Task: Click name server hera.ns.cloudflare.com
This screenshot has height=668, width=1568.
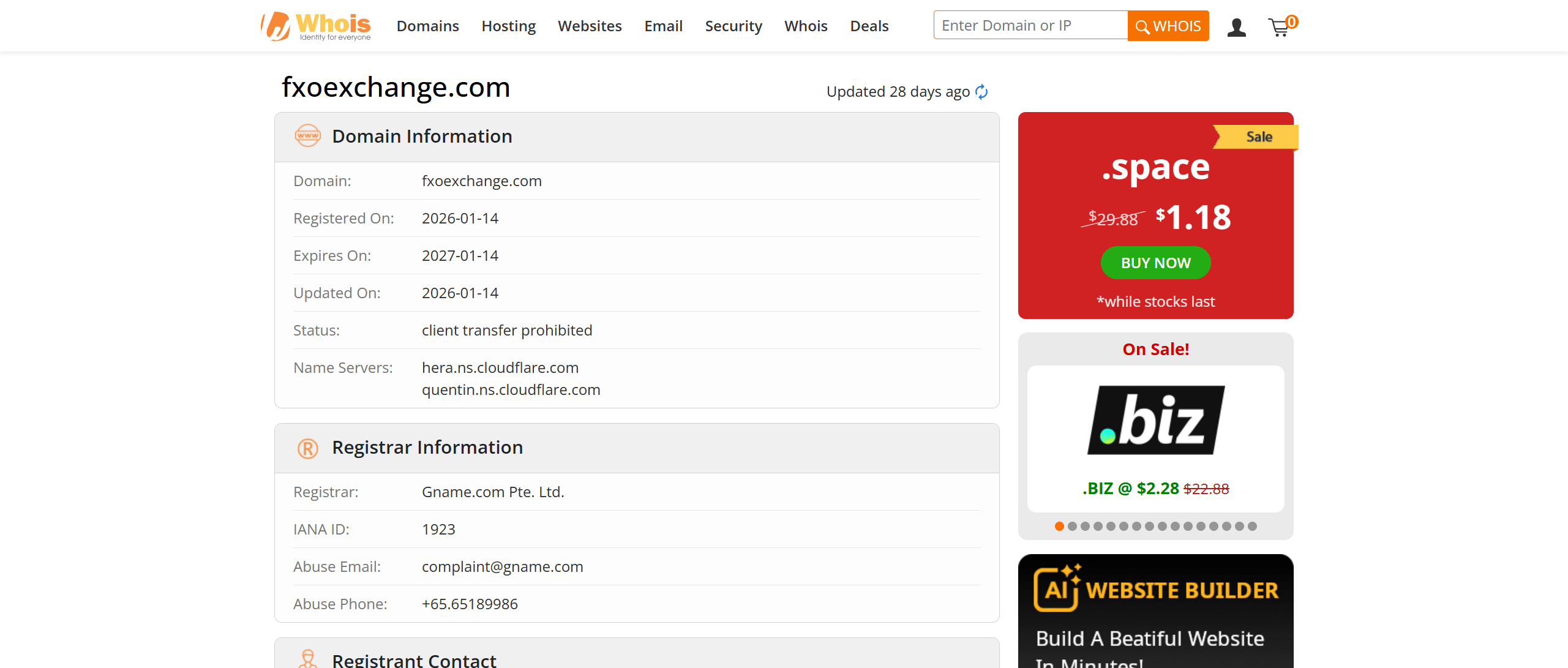Action: [x=500, y=368]
